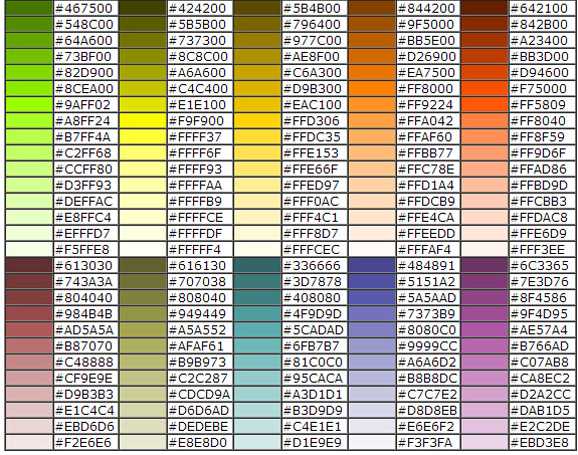Viewport: 578px width, 455px height.
Task: Click the hex code #FFFCEC
Action: [x=311, y=250]
